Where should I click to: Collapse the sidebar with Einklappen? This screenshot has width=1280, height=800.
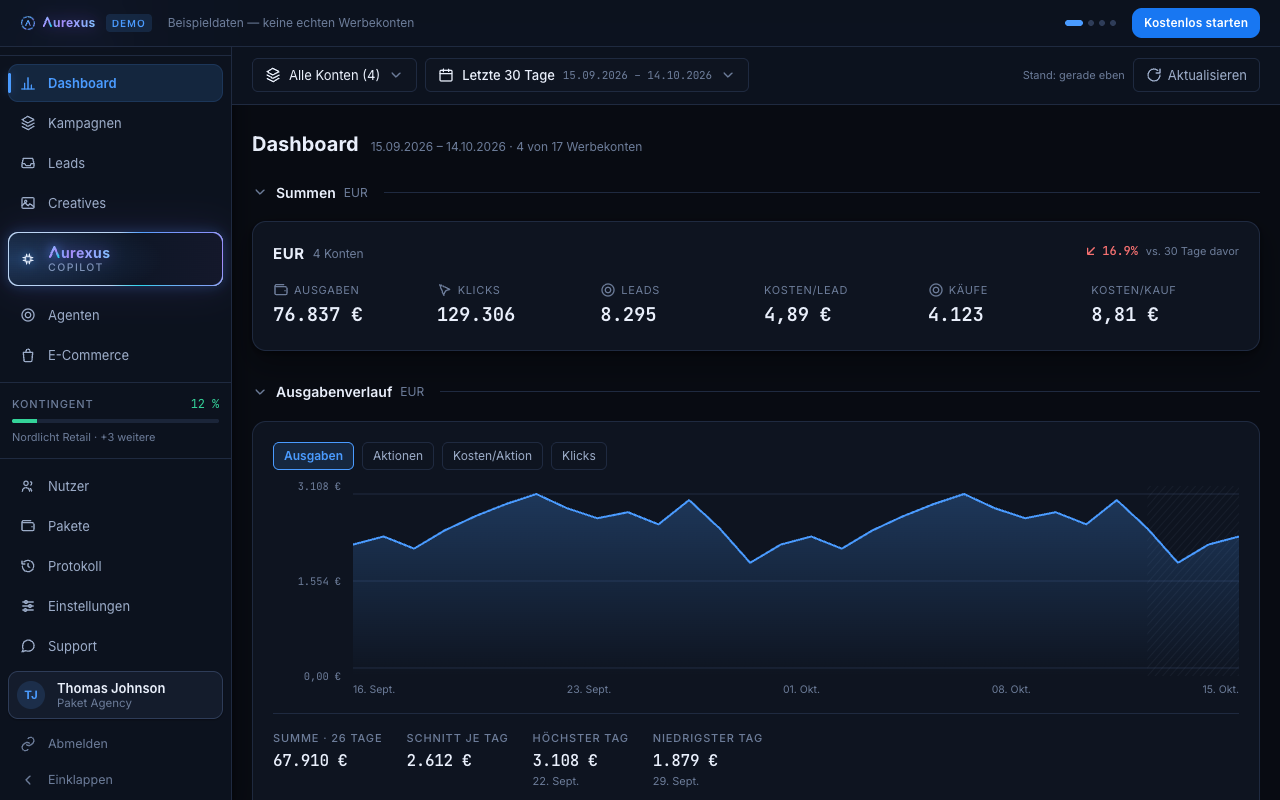tap(115, 780)
